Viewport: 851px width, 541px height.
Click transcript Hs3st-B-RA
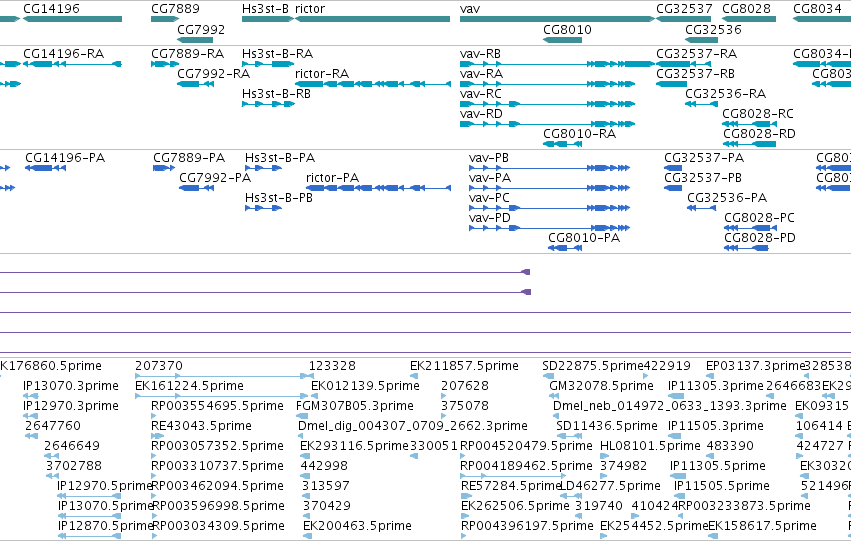(x=268, y=64)
